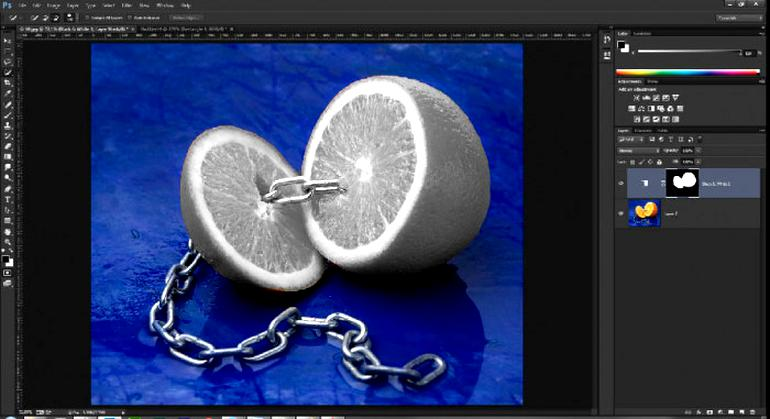Select the Eraser tool
Image resolution: width=770 pixels, height=419 pixels.
(7, 146)
